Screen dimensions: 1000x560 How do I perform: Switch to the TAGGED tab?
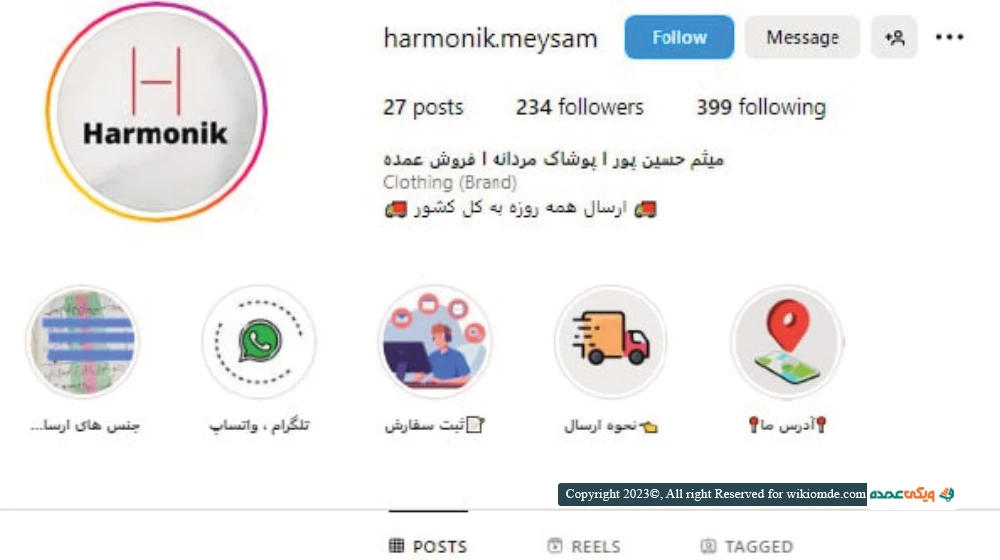pos(746,547)
